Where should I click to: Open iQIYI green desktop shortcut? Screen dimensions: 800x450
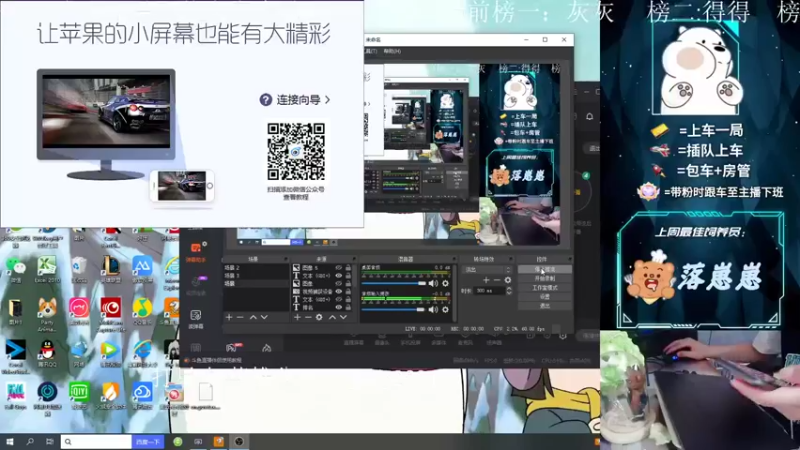[79, 395]
